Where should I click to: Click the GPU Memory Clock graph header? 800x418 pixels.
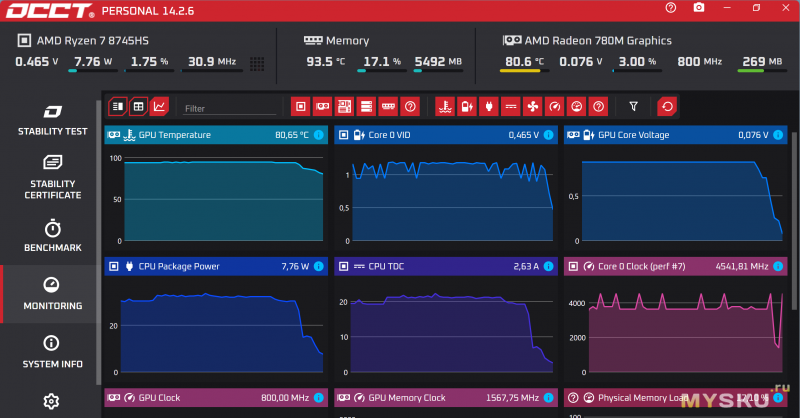[445, 398]
